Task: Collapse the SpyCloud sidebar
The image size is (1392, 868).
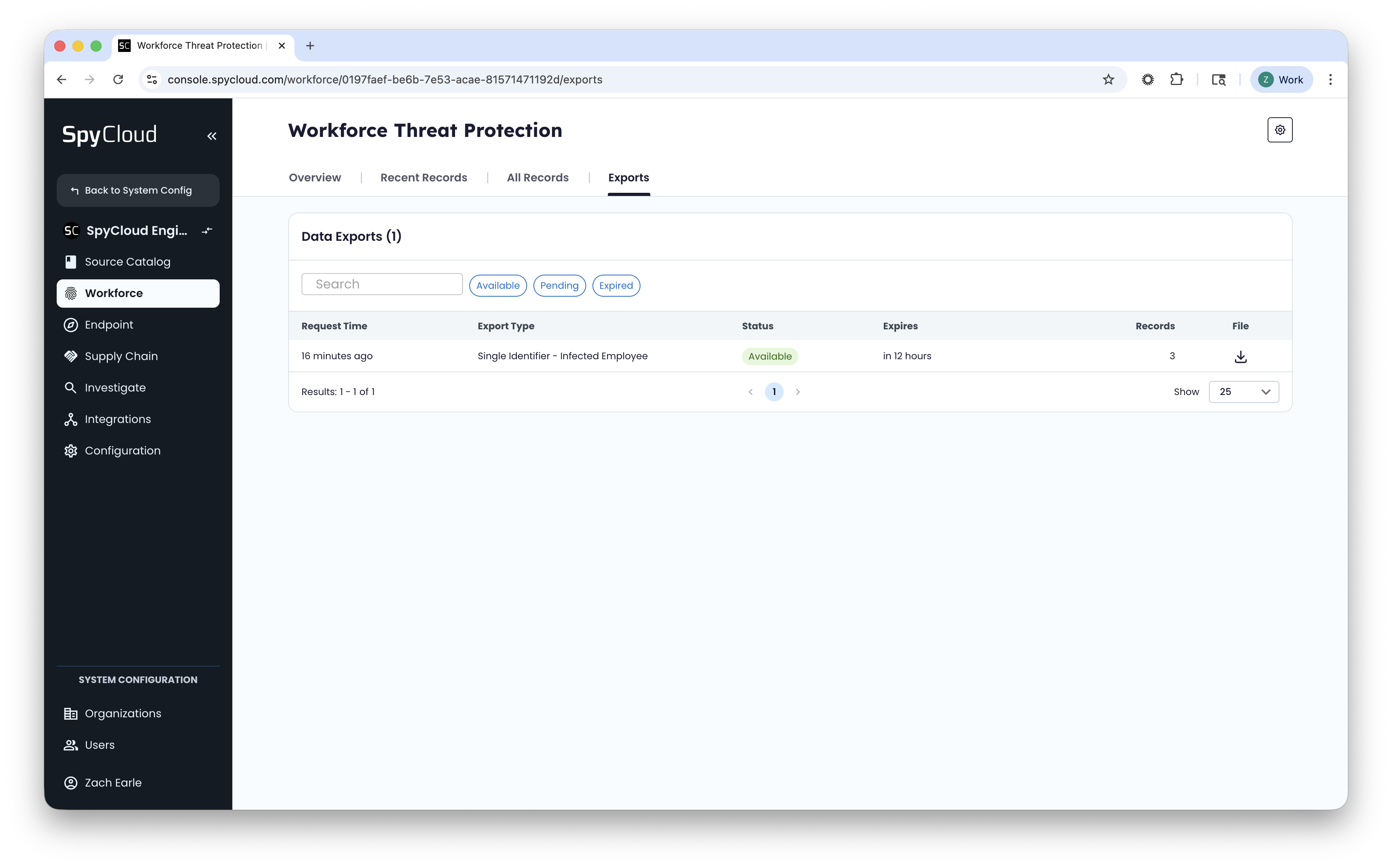Action: pos(212,136)
